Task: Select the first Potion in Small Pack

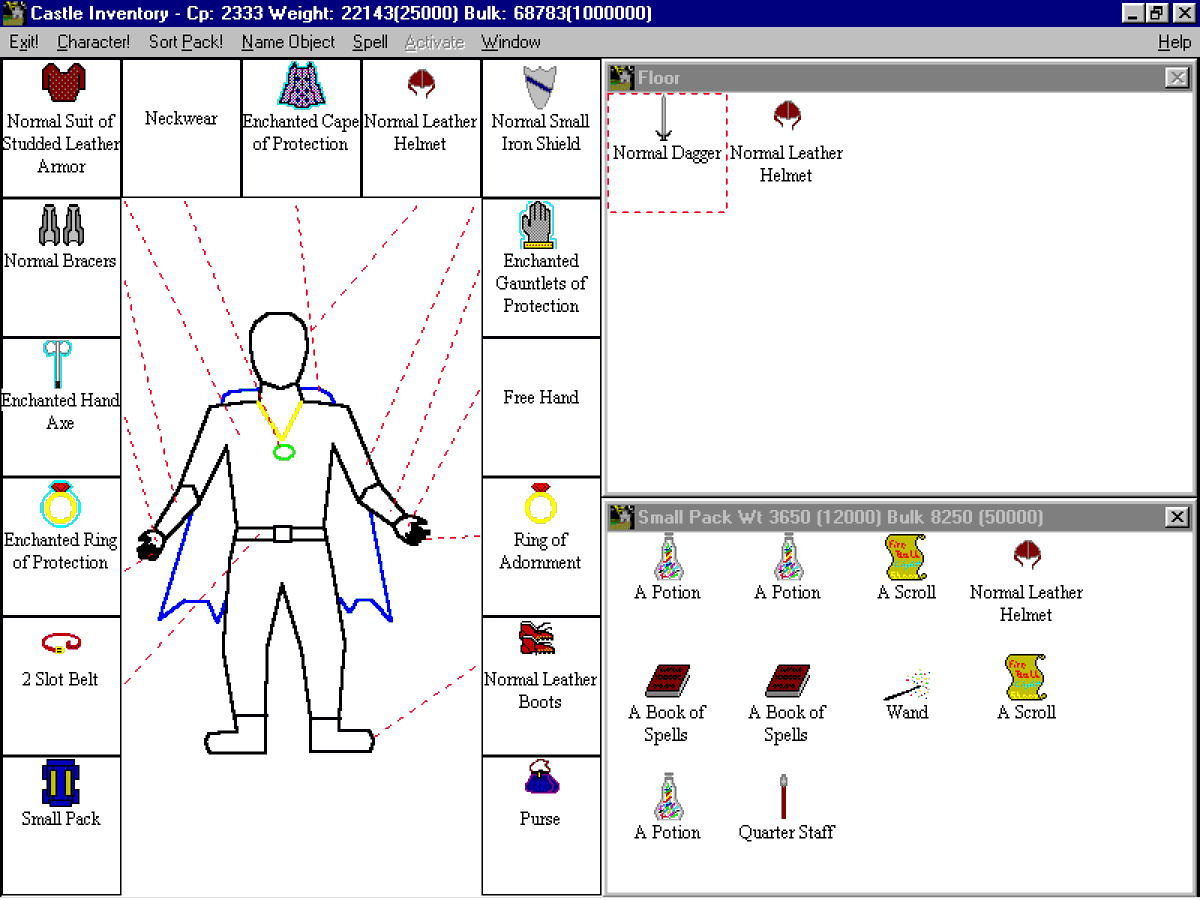Action: pyautogui.click(x=667, y=556)
